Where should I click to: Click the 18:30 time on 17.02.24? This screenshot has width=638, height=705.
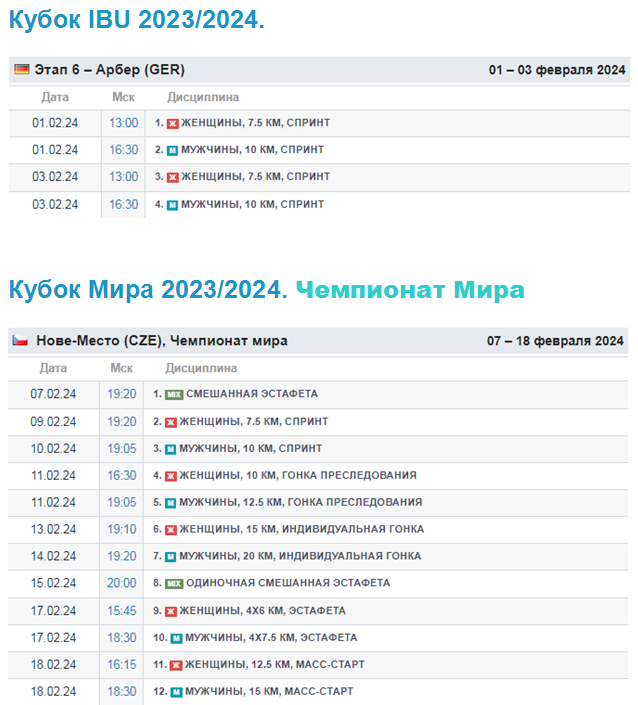click(x=122, y=638)
